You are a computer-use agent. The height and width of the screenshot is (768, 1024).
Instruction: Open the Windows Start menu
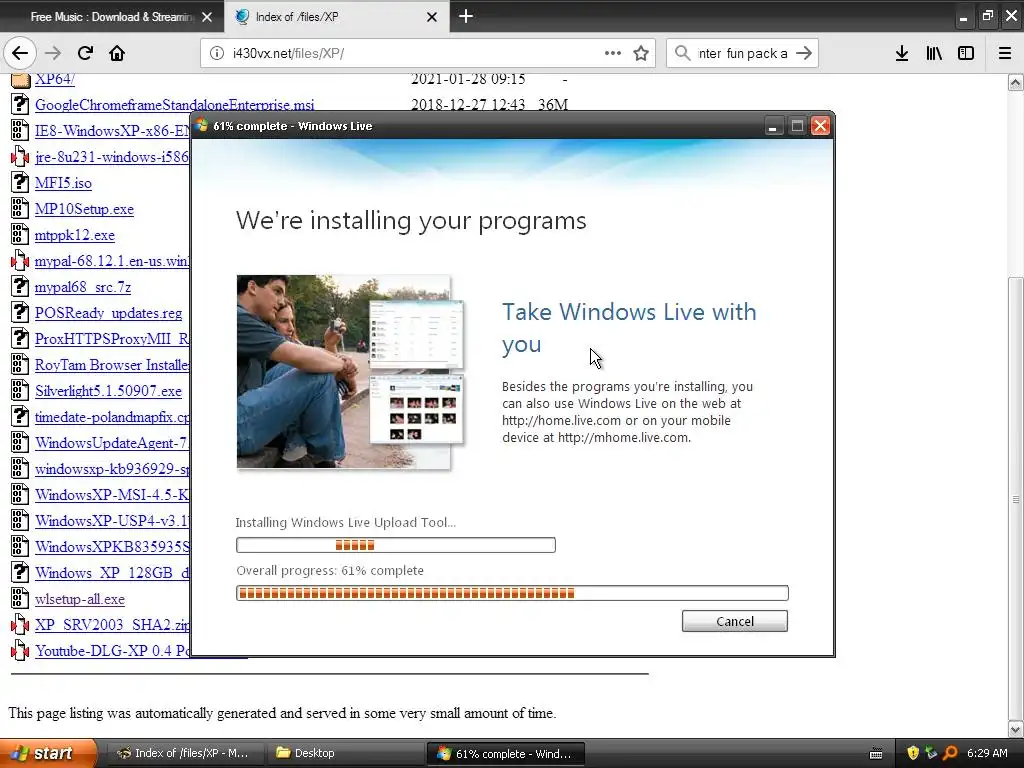pyautogui.click(x=48, y=753)
